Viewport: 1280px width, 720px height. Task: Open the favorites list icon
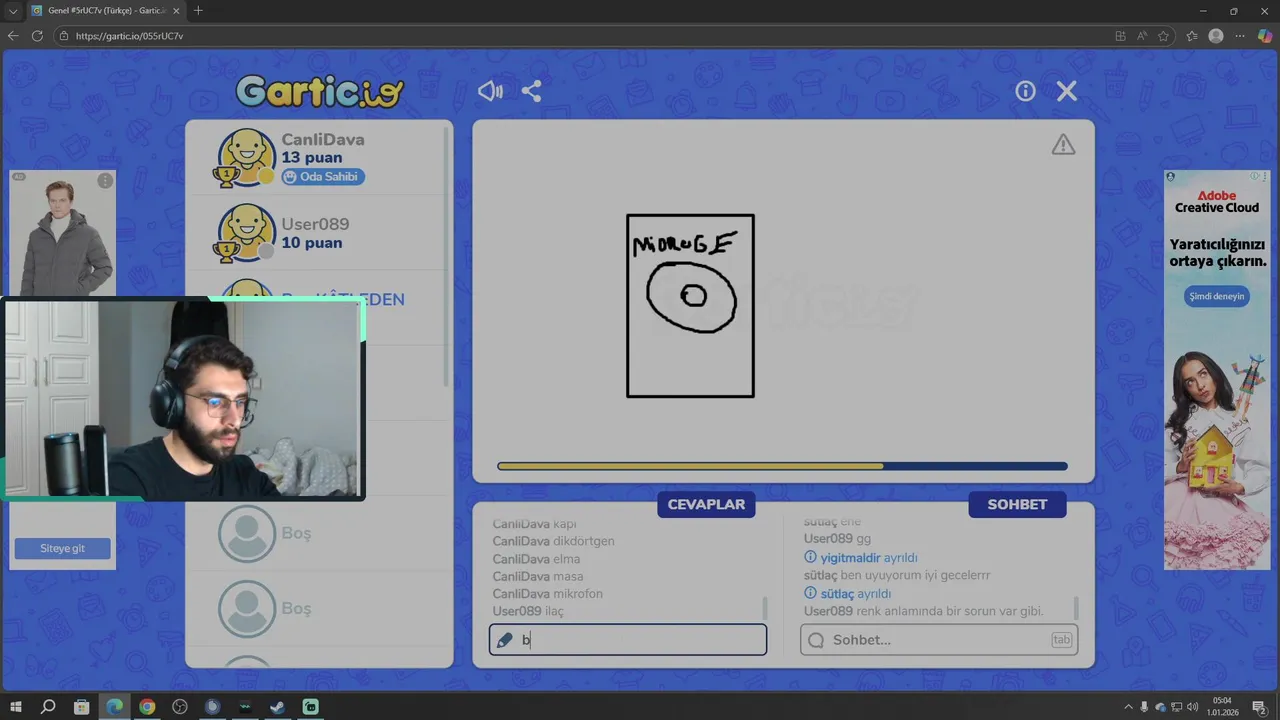pyautogui.click(x=1192, y=36)
